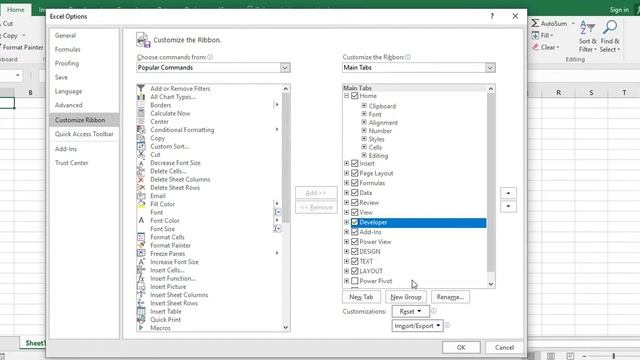Uncheck the Add-Ins tab checkbox
The height and width of the screenshot is (360, 640).
click(x=355, y=232)
